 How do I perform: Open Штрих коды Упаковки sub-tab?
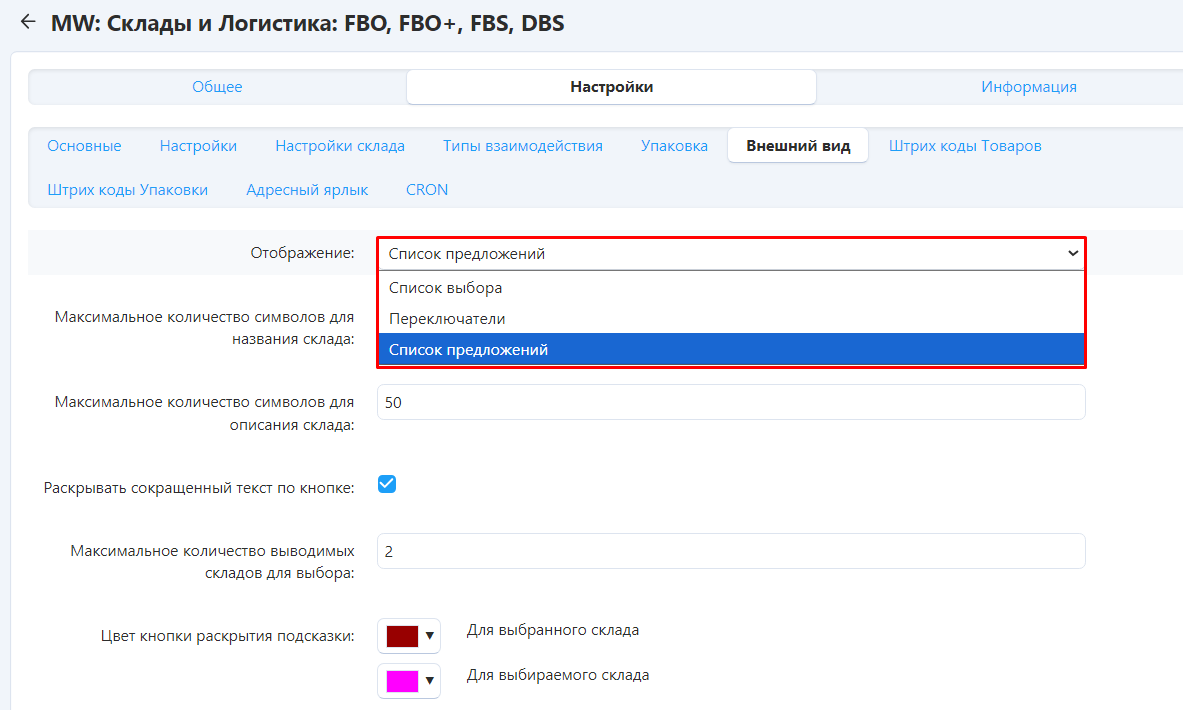coord(128,190)
